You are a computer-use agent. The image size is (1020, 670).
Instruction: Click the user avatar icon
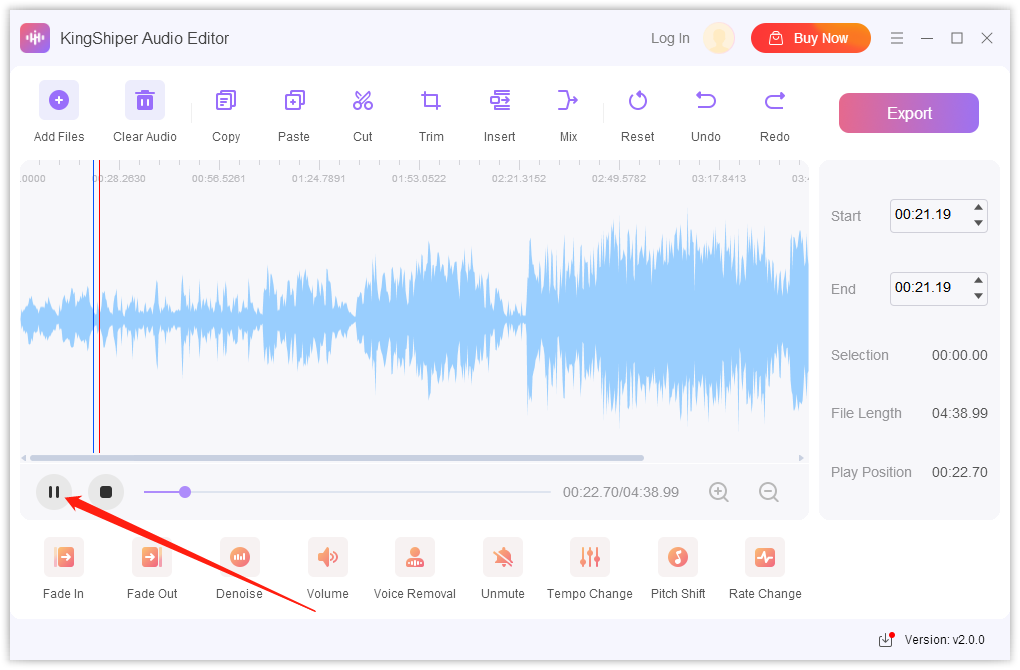tap(719, 38)
